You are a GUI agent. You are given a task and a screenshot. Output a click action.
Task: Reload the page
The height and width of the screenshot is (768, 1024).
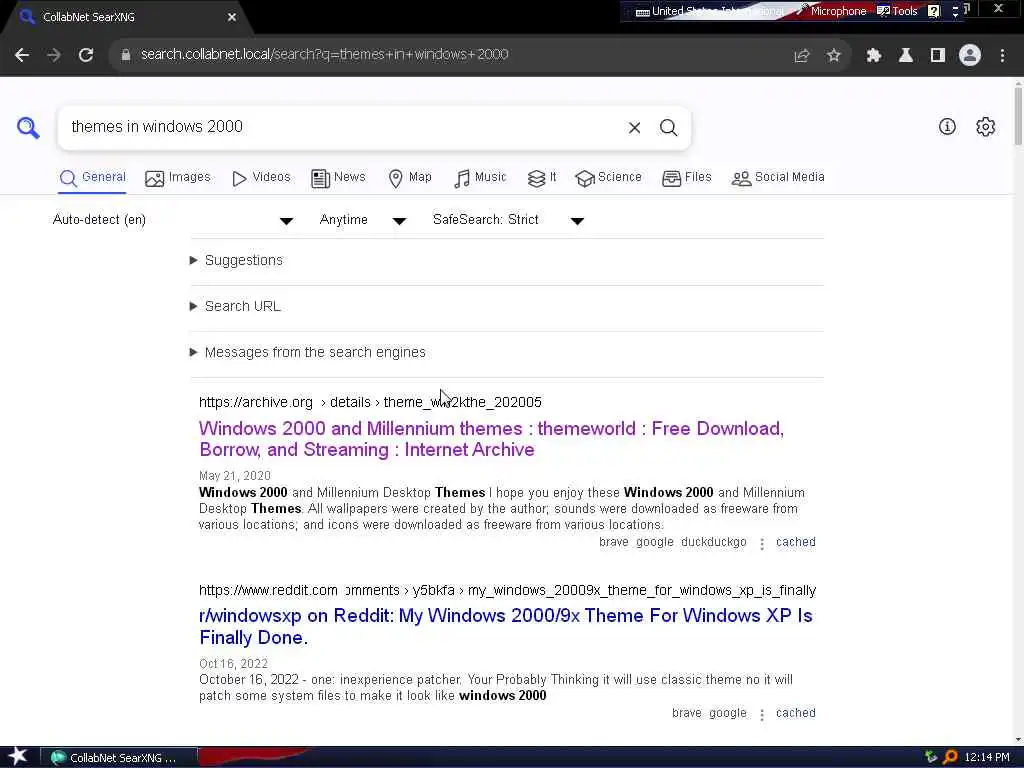point(86,55)
